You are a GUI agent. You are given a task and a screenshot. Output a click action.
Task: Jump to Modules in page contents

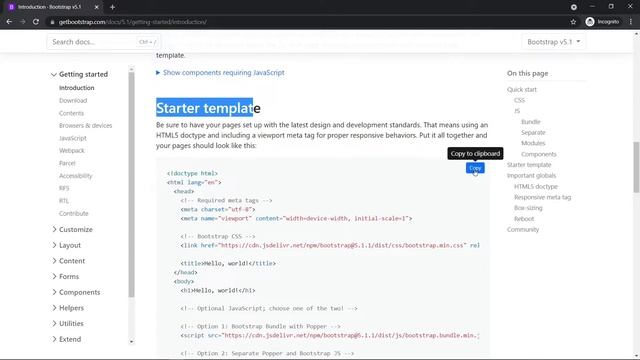[533, 143]
